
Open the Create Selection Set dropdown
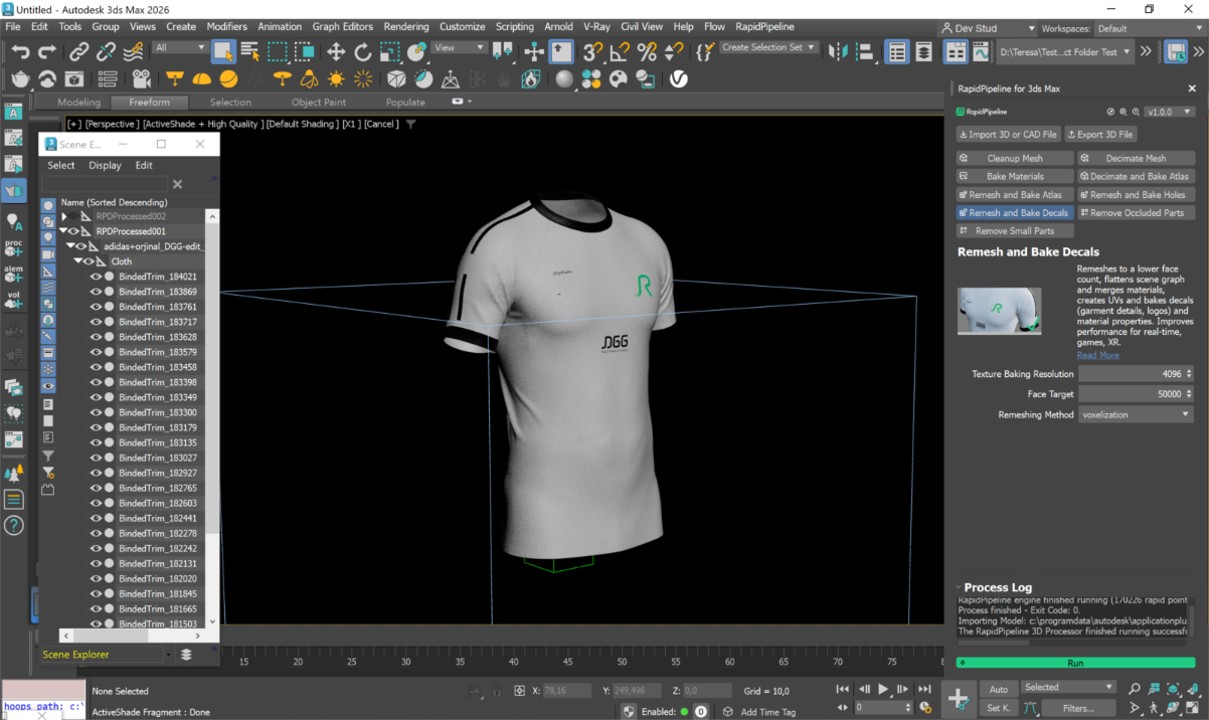tap(768, 48)
